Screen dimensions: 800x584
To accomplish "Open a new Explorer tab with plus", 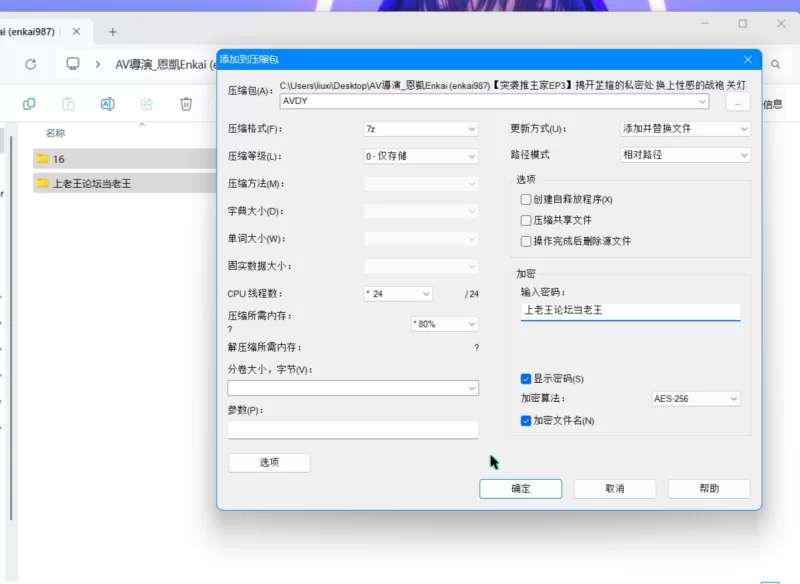I will (113, 32).
